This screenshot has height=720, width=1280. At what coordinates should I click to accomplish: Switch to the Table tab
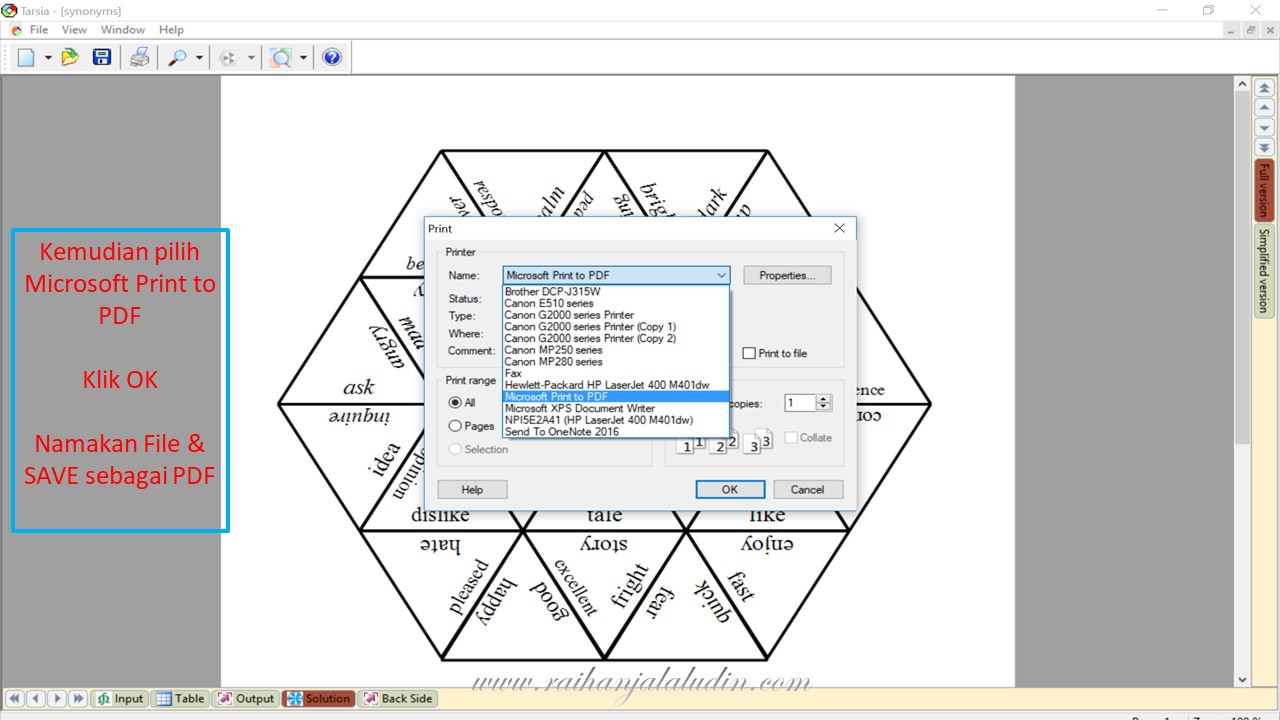181,699
